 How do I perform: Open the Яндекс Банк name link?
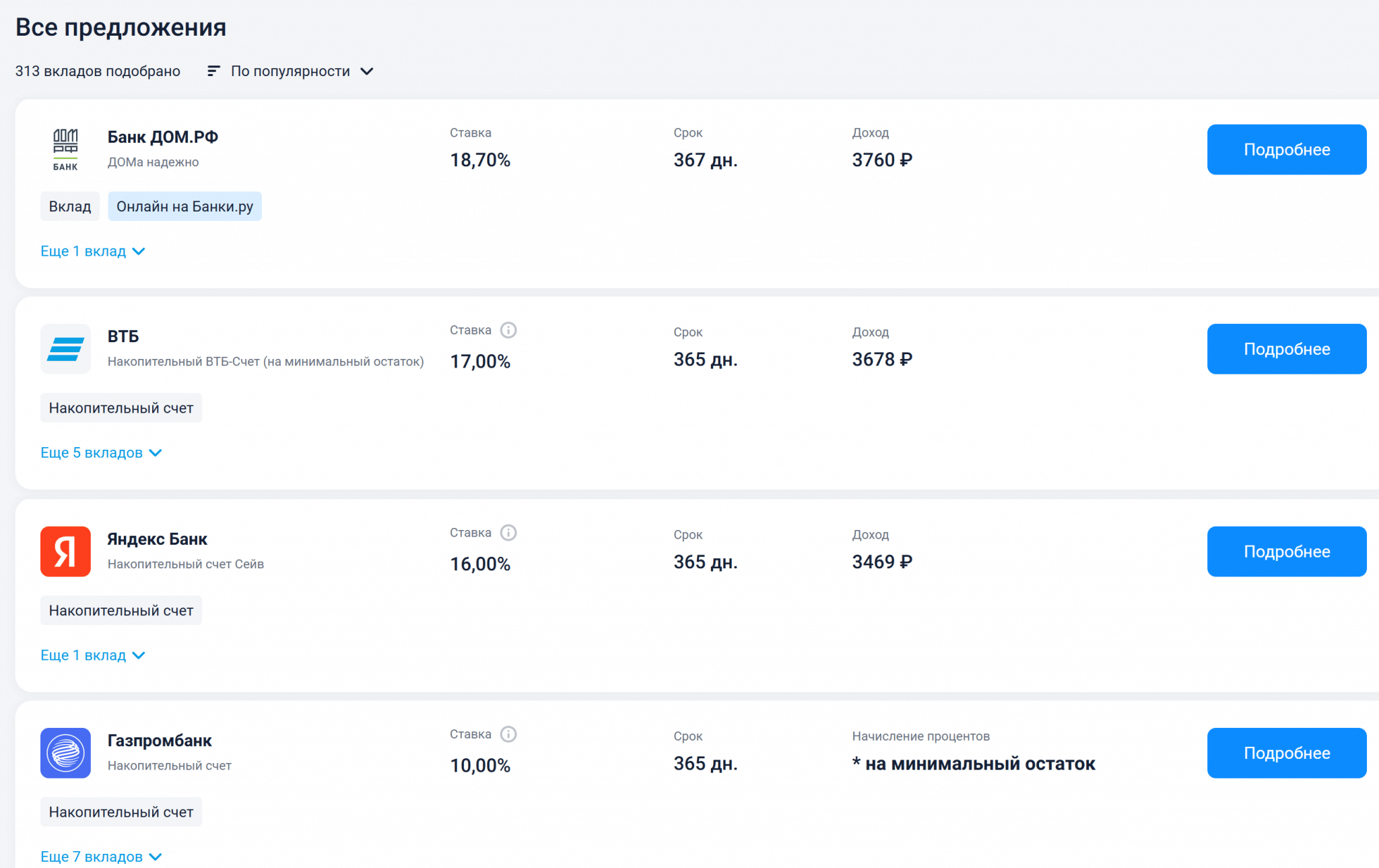coord(157,539)
